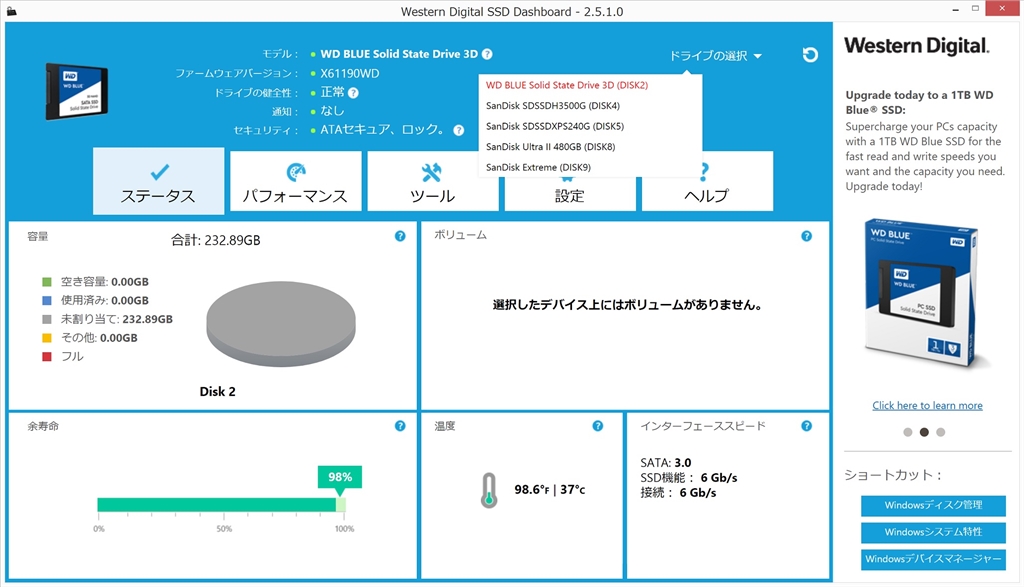Click the ATAセキュア、ロック security text
This screenshot has width=1024, height=587.
(x=382, y=130)
